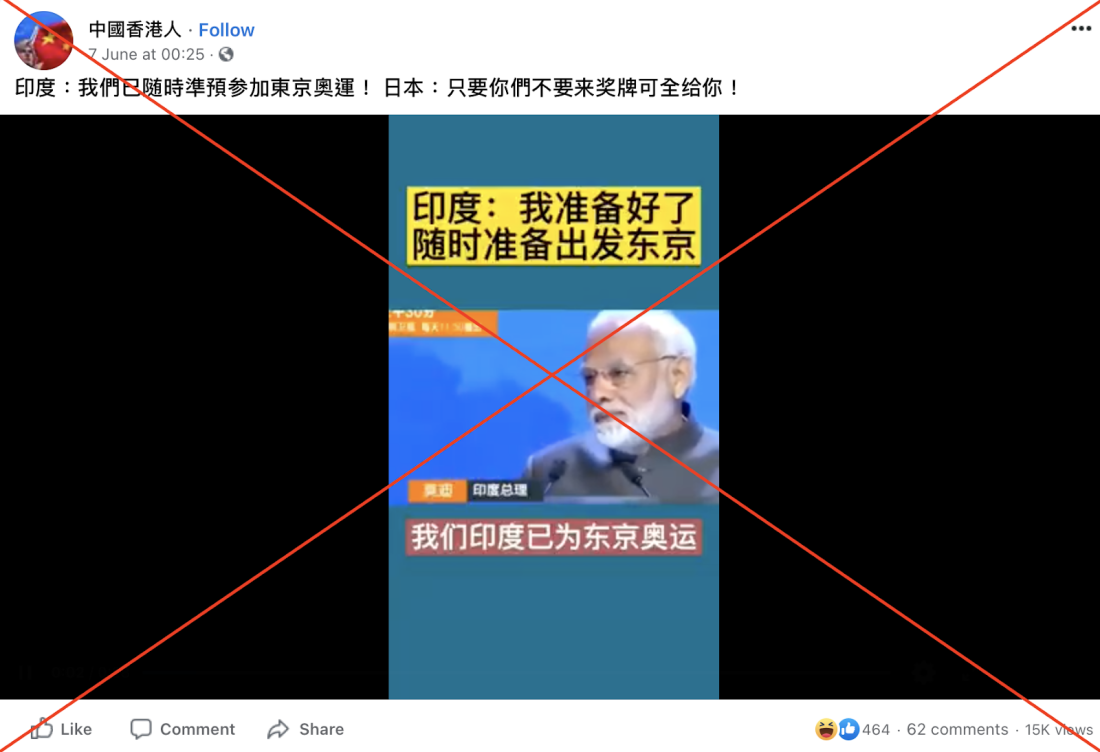Click the post caption text about 東京奧運
The width and height of the screenshot is (1100, 752).
click(x=377, y=88)
